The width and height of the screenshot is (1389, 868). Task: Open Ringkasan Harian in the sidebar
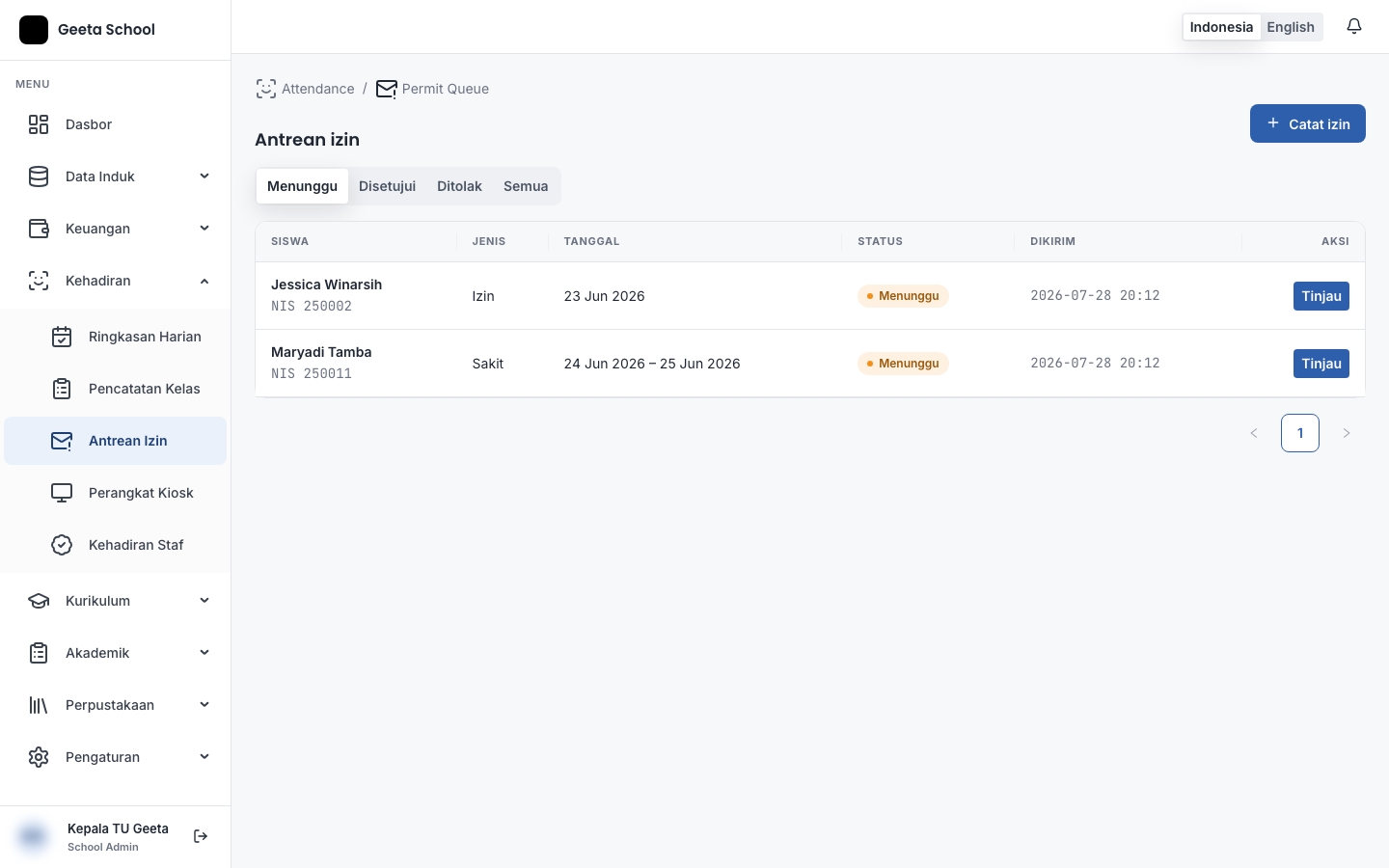point(116,337)
